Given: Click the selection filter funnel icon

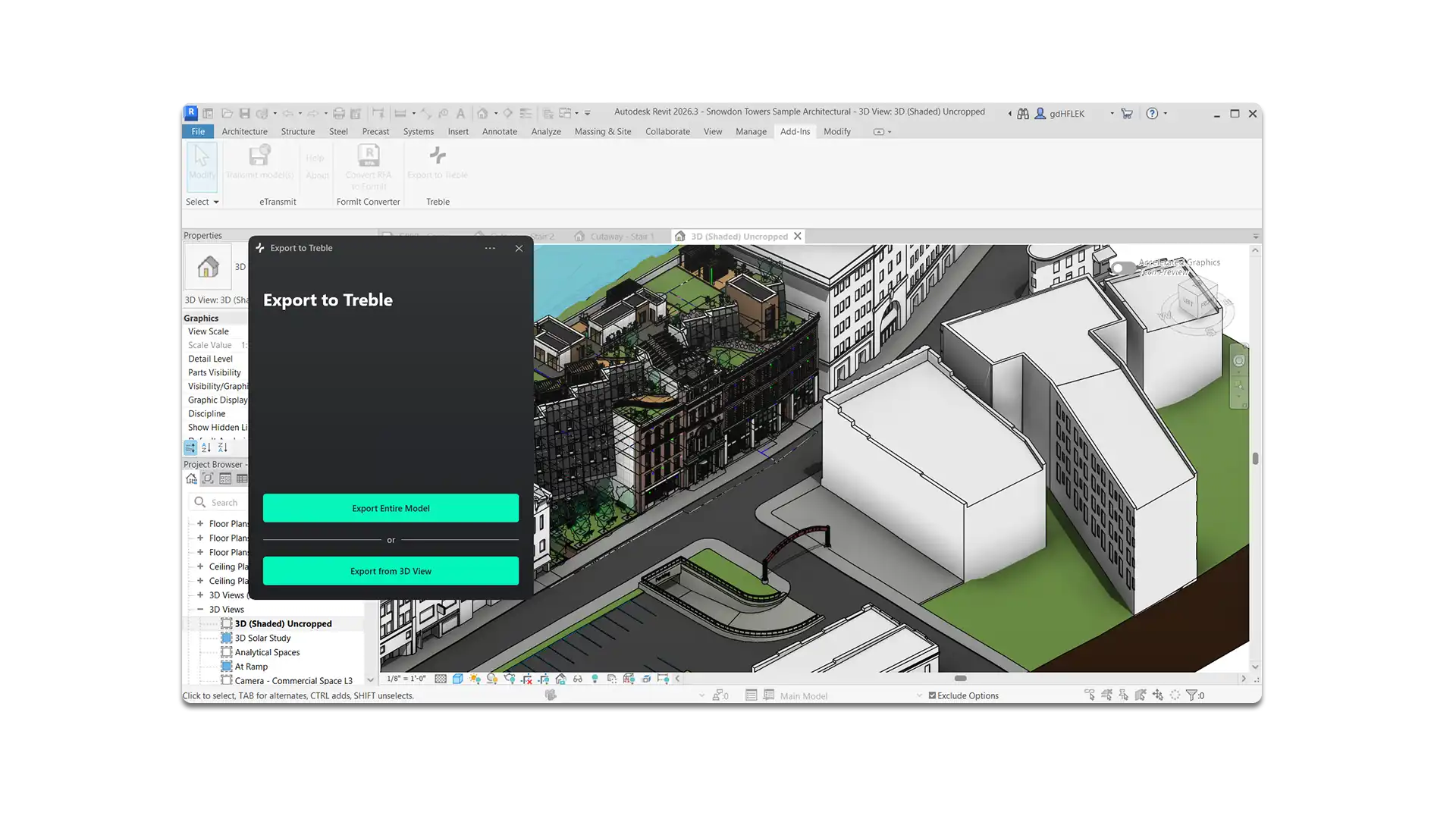Looking at the screenshot, I should tap(1191, 695).
